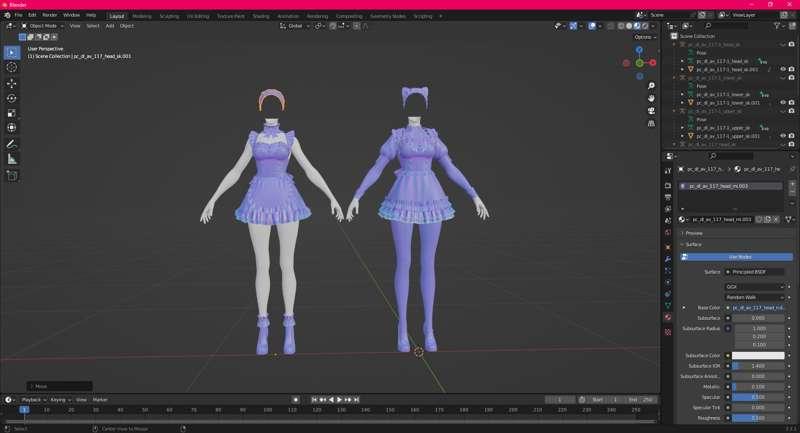Open the Edit menu

[32, 15]
